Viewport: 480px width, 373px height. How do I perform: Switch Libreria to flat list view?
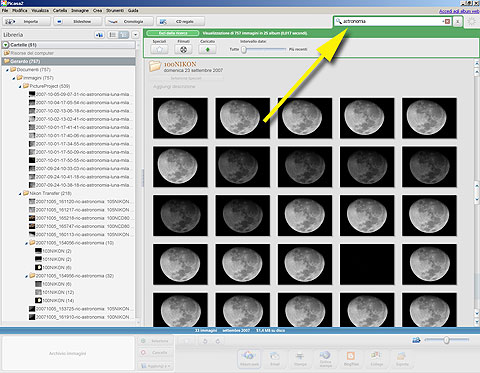tap(113, 35)
